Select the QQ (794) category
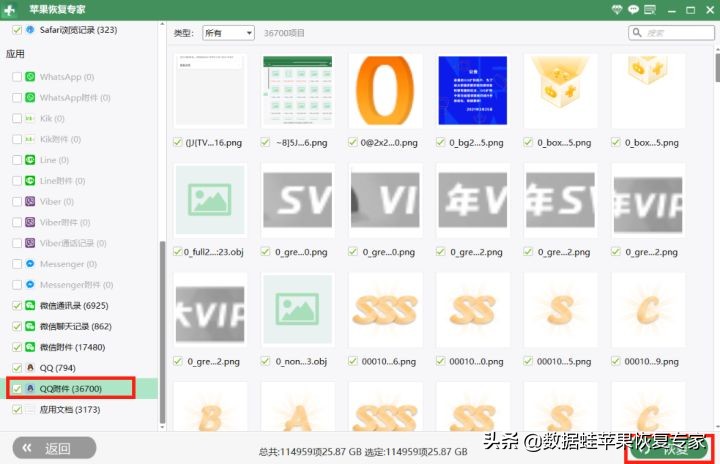Screen dimensions: 720x464 pyautogui.click(x=57, y=368)
